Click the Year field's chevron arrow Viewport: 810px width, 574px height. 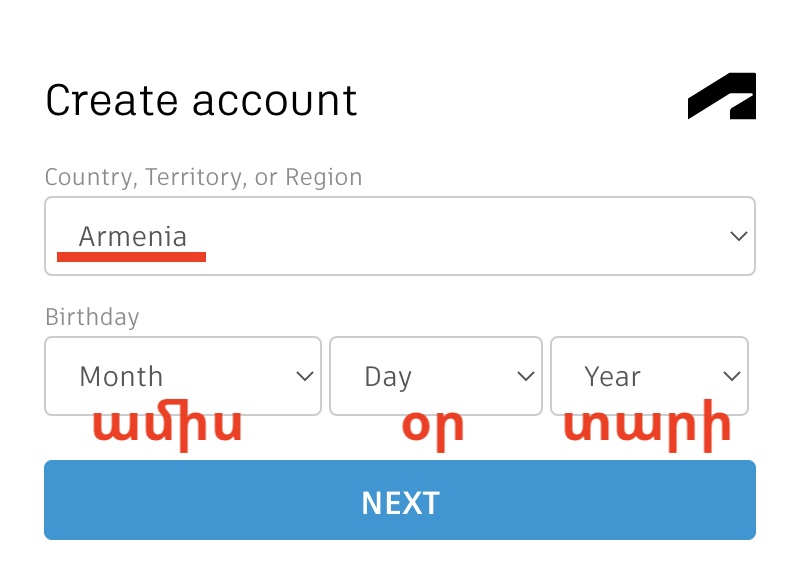pyautogui.click(x=732, y=377)
